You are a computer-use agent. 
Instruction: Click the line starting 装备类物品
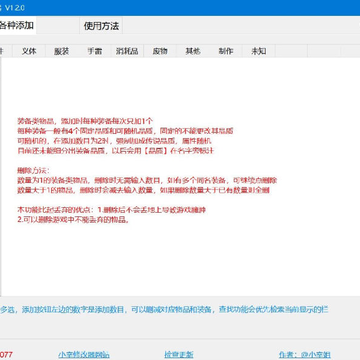[x=85, y=121]
